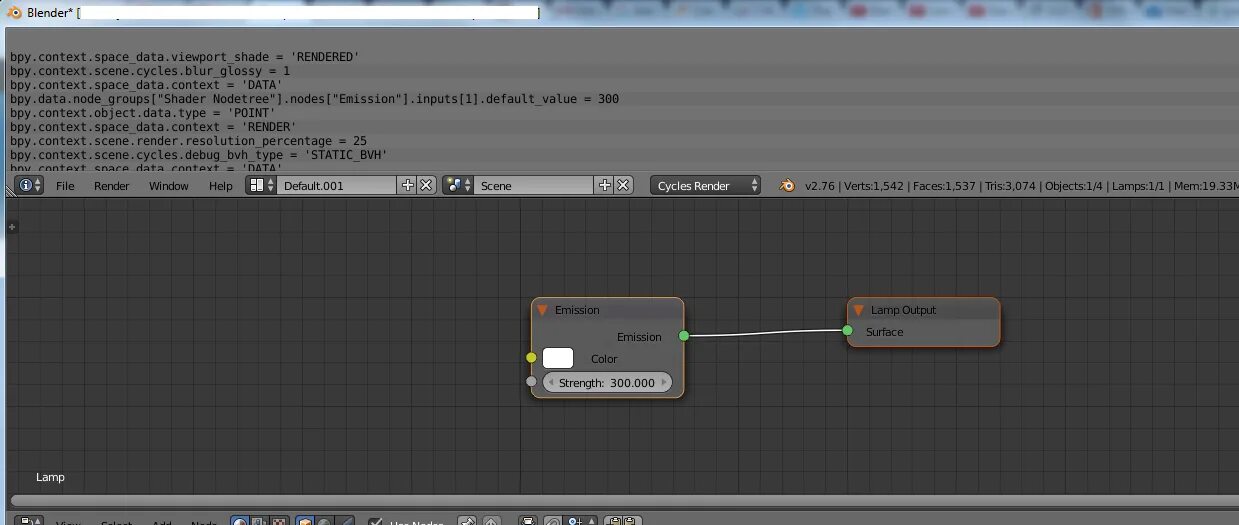The image size is (1239, 525).
Task: Click the Surface input socket
Action: 847,330
